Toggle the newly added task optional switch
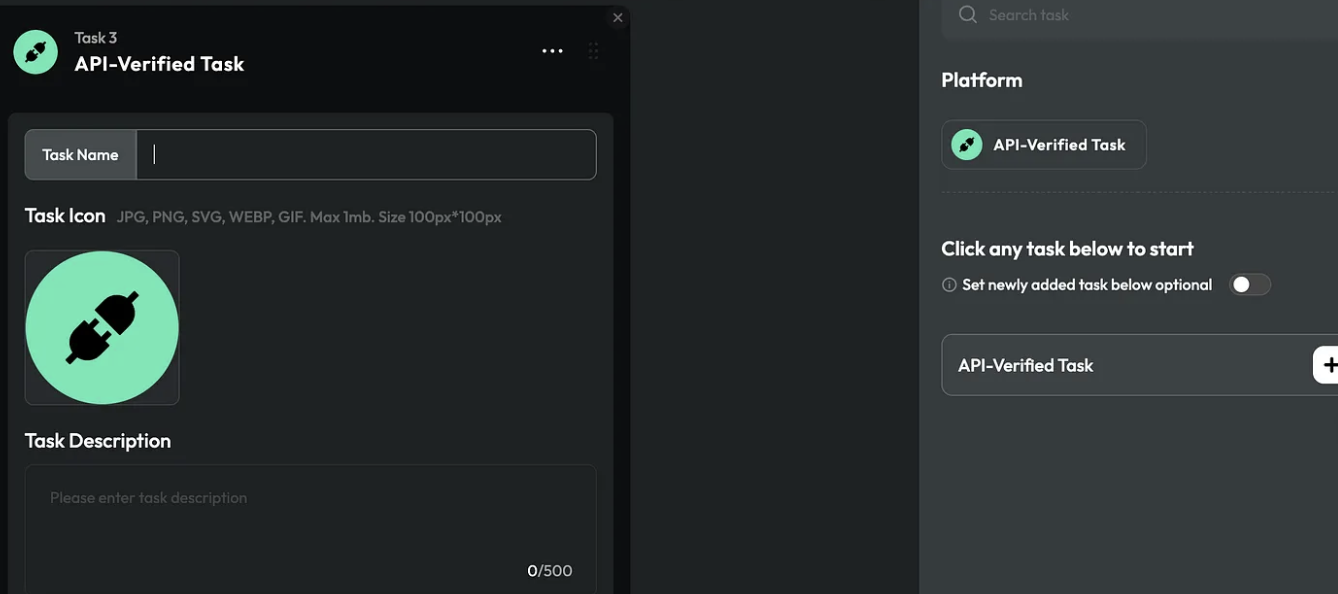The height and width of the screenshot is (594, 1338). [x=1249, y=285]
